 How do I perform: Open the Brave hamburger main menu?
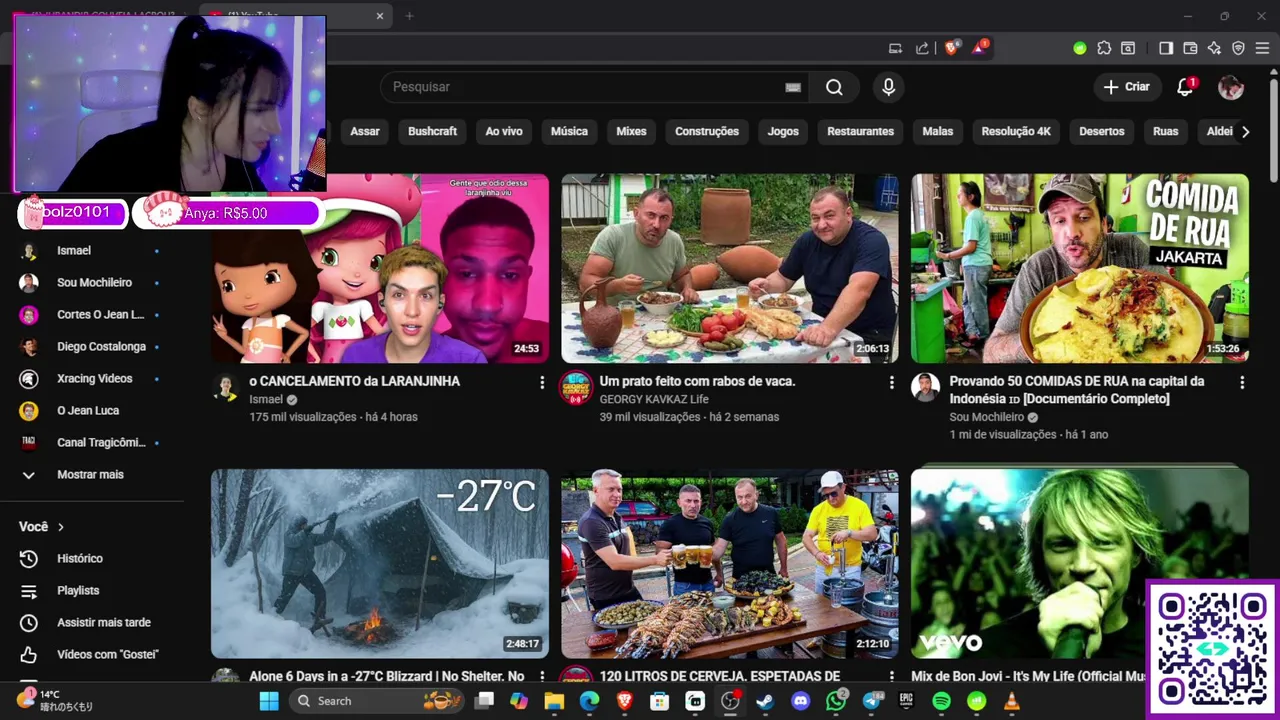click(1262, 48)
